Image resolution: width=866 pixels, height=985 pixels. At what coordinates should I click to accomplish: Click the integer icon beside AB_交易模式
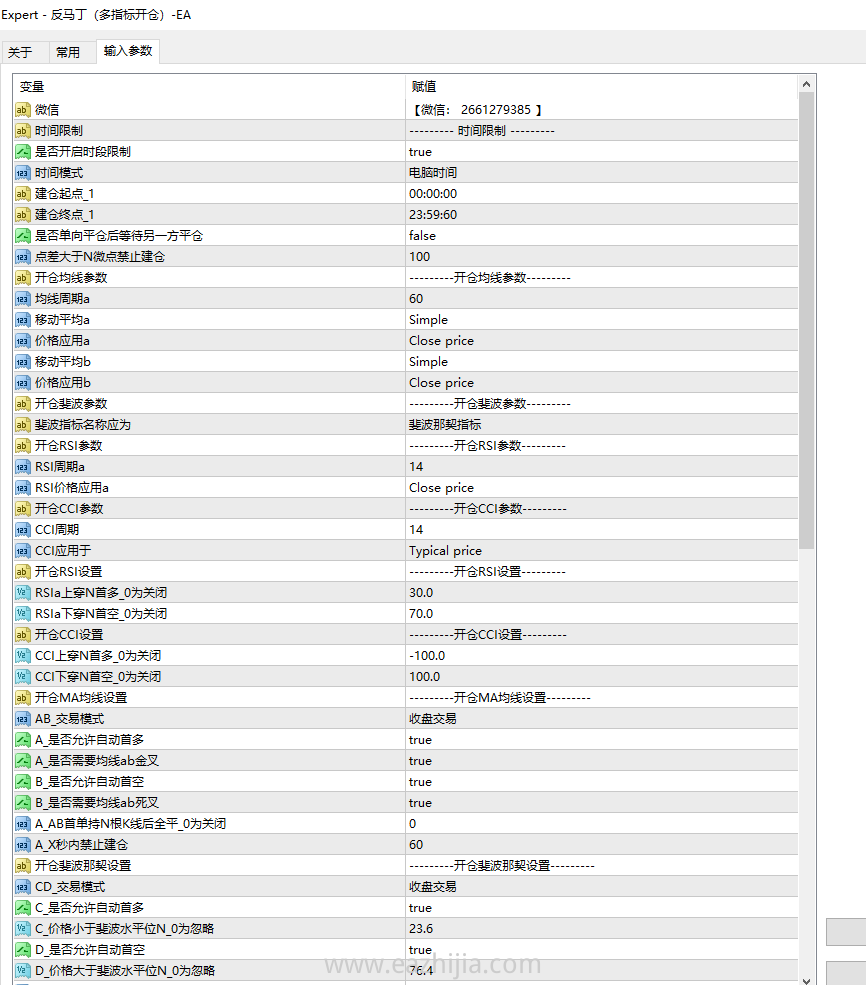(23, 719)
